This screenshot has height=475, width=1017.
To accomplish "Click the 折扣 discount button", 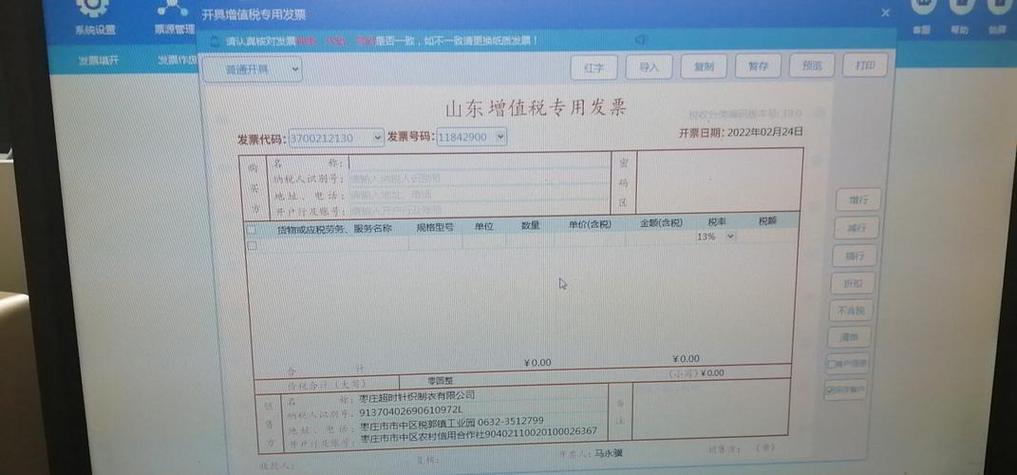I will tap(853, 284).
